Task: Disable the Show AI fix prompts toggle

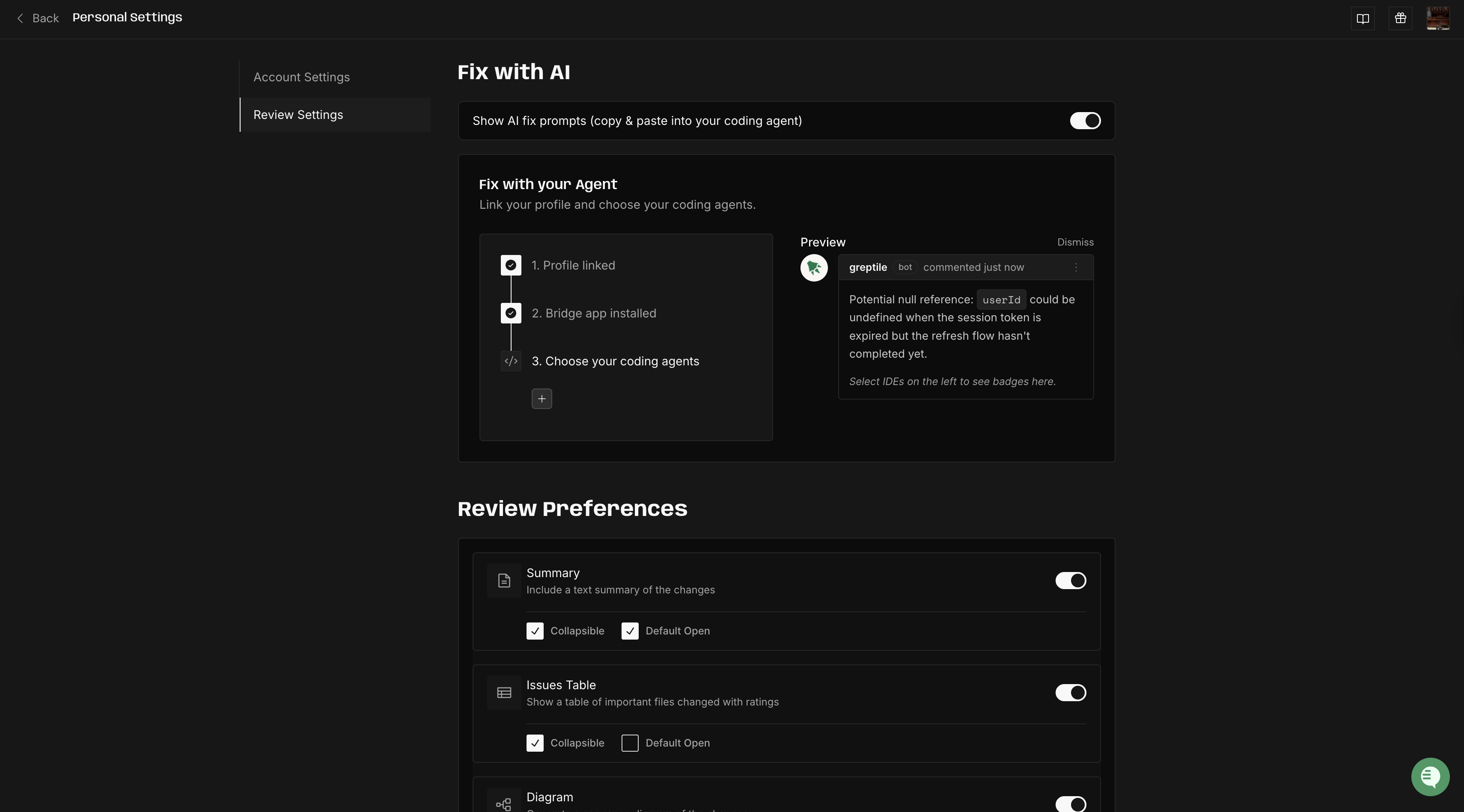Action: point(1085,120)
